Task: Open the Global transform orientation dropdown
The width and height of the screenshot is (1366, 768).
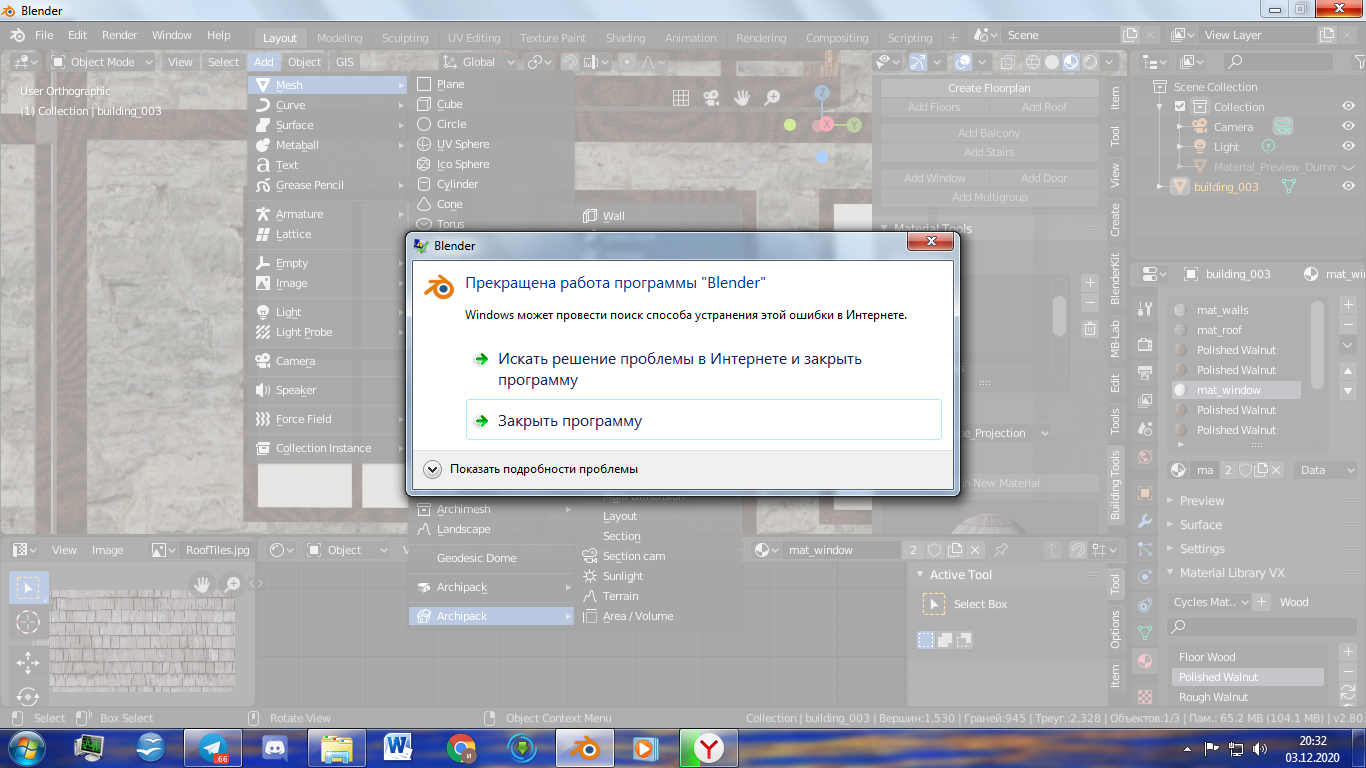Action: click(x=479, y=62)
